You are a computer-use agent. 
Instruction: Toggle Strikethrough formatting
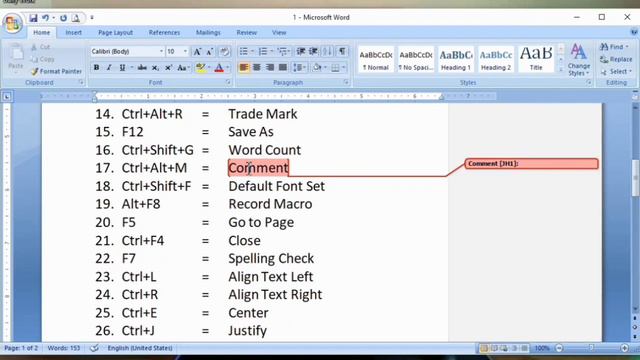[142, 68]
